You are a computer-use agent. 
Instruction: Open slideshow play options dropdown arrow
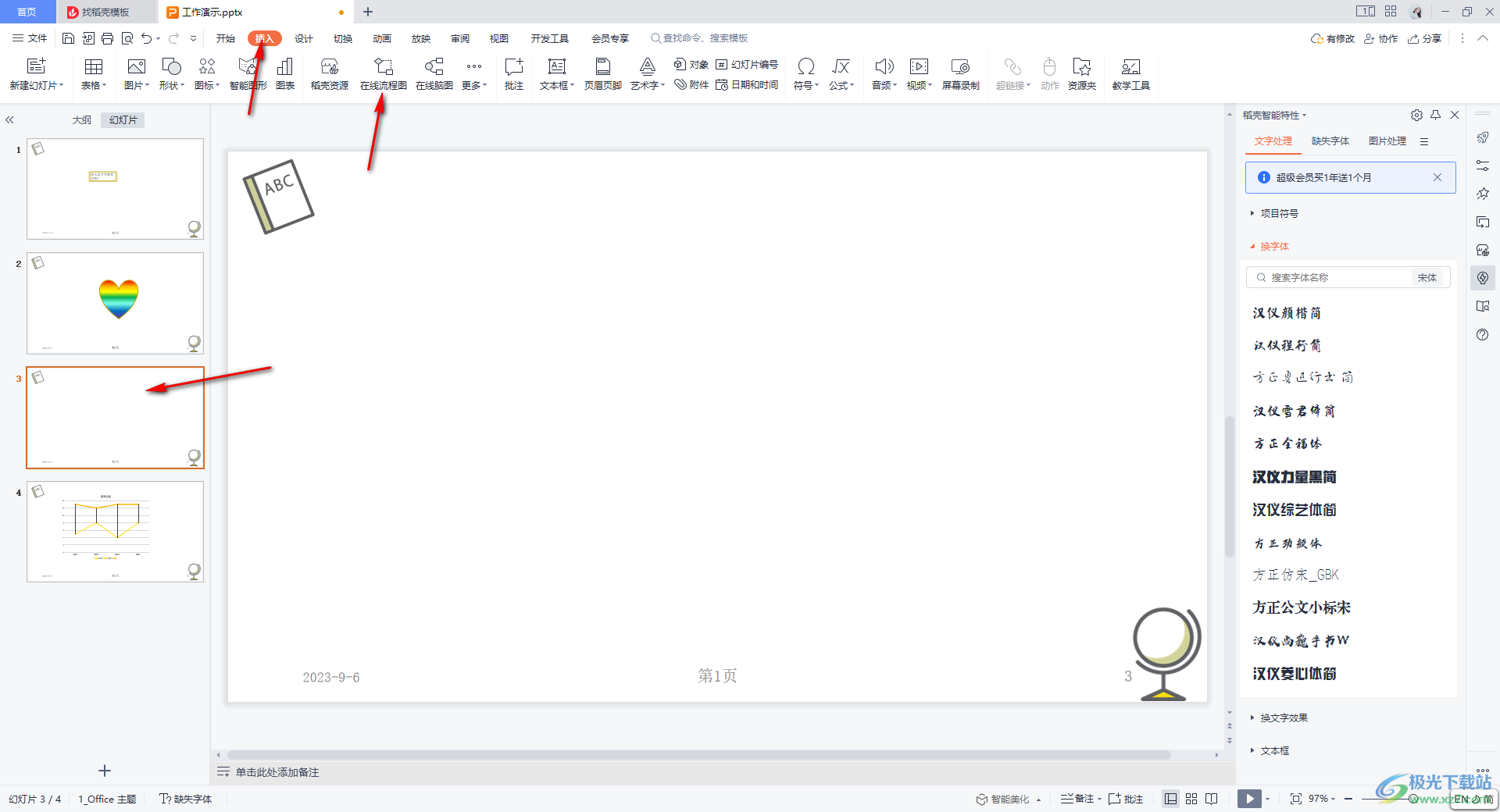click(1268, 799)
